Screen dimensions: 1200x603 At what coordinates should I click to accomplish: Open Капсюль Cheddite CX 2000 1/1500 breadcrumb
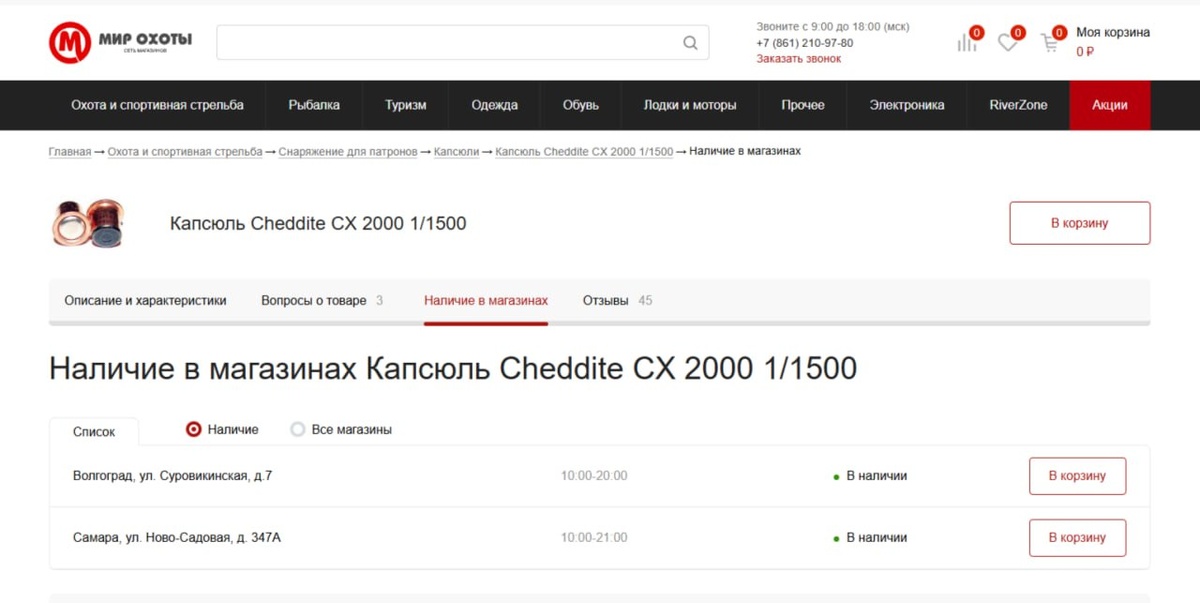point(584,152)
